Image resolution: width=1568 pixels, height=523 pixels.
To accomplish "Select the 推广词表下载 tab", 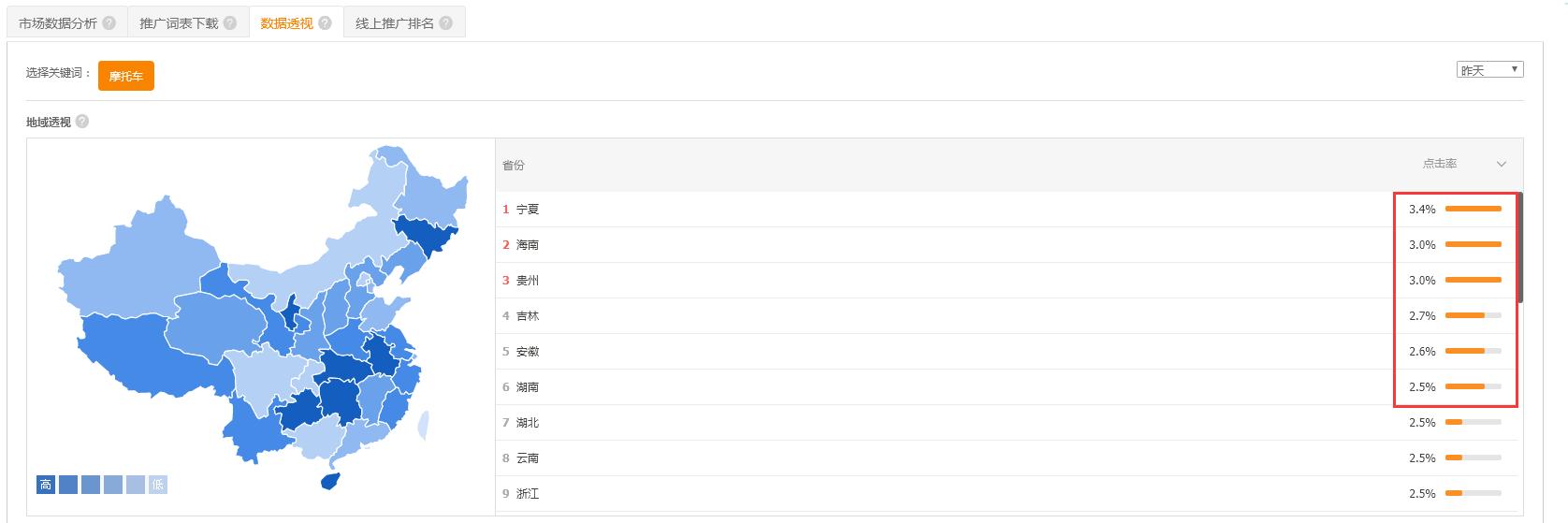I will click(x=179, y=23).
